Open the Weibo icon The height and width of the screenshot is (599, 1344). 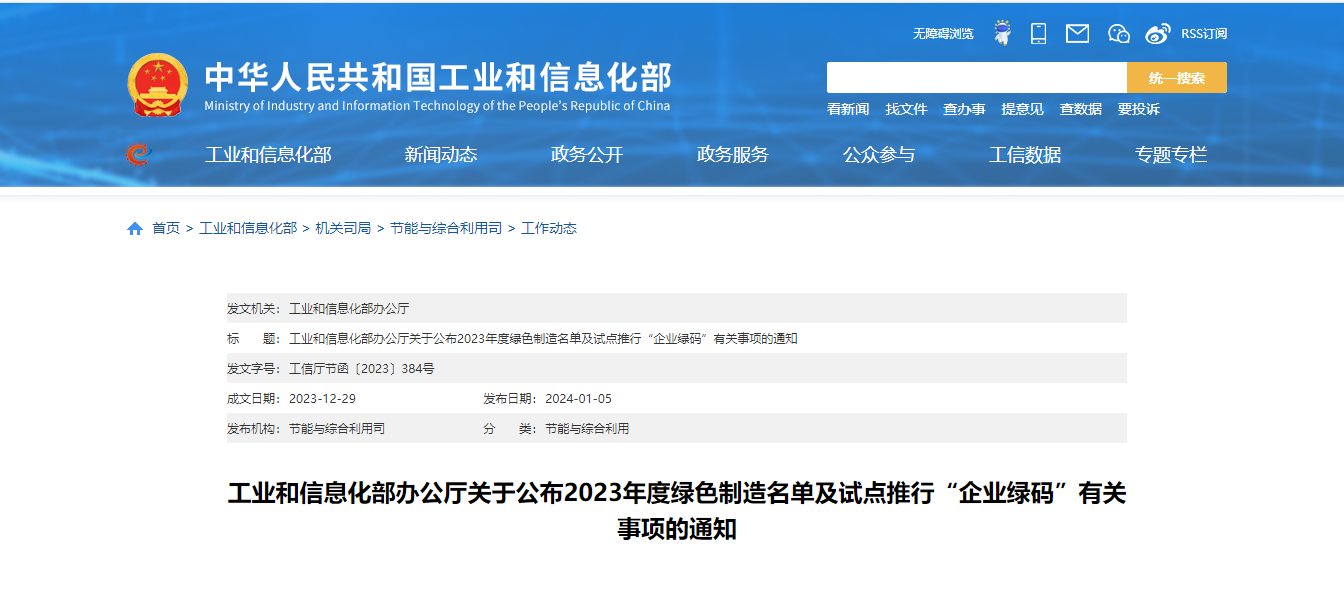pyautogui.click(x=1157, y=33)
